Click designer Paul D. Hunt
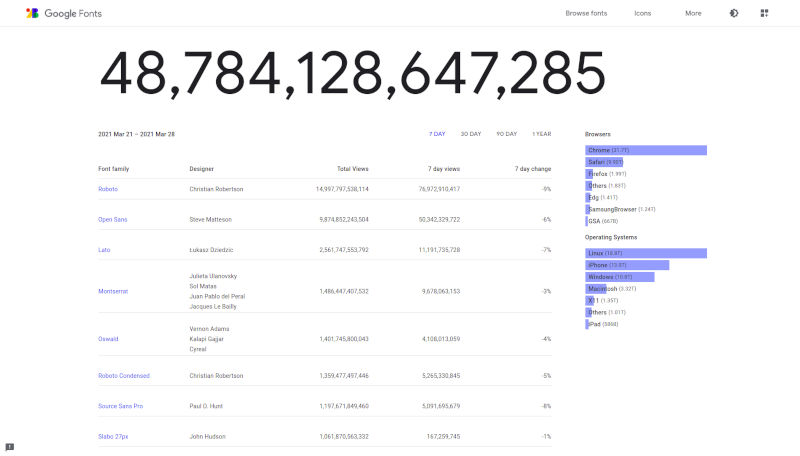800x456 pixels. pos(206,406)
